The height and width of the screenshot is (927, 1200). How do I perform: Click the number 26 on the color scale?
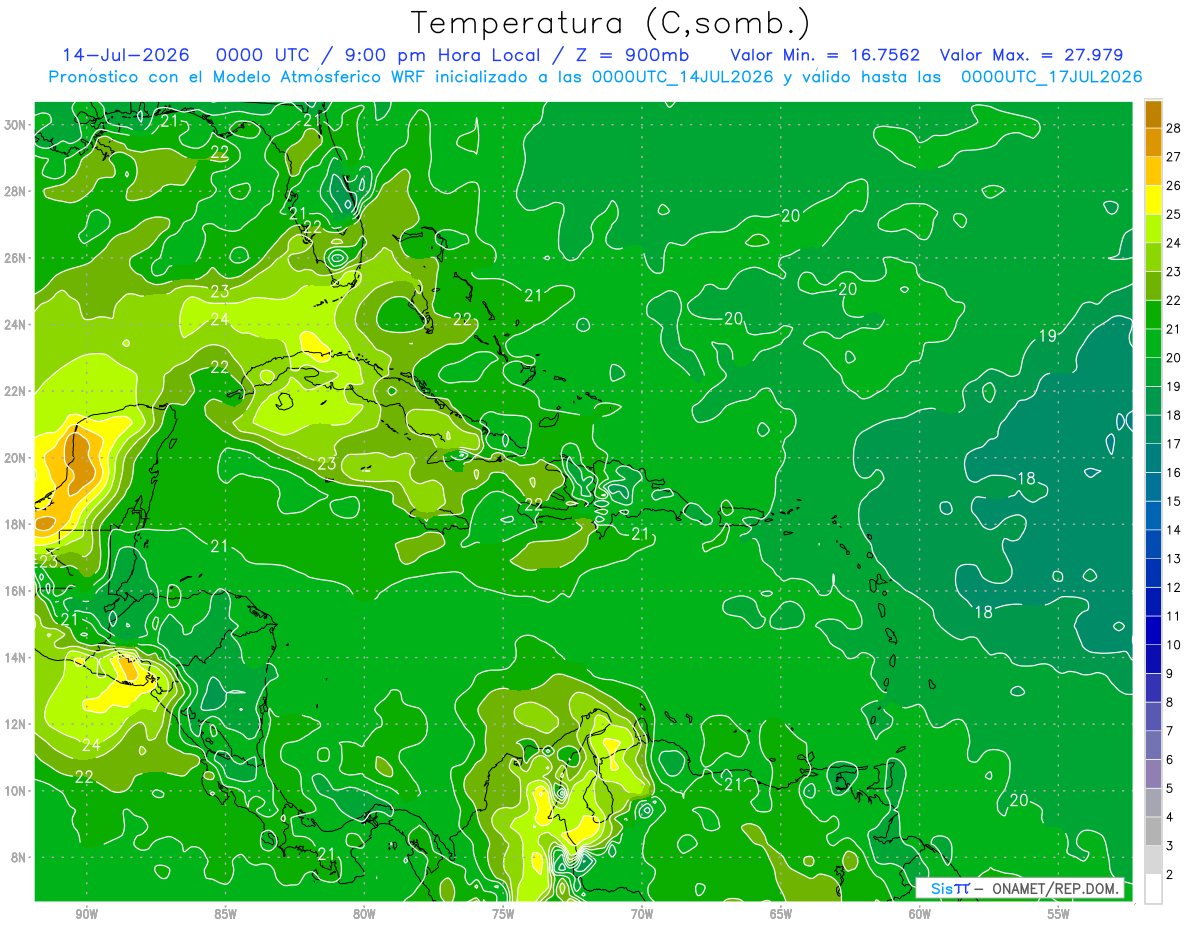(x=1173, y=185)
